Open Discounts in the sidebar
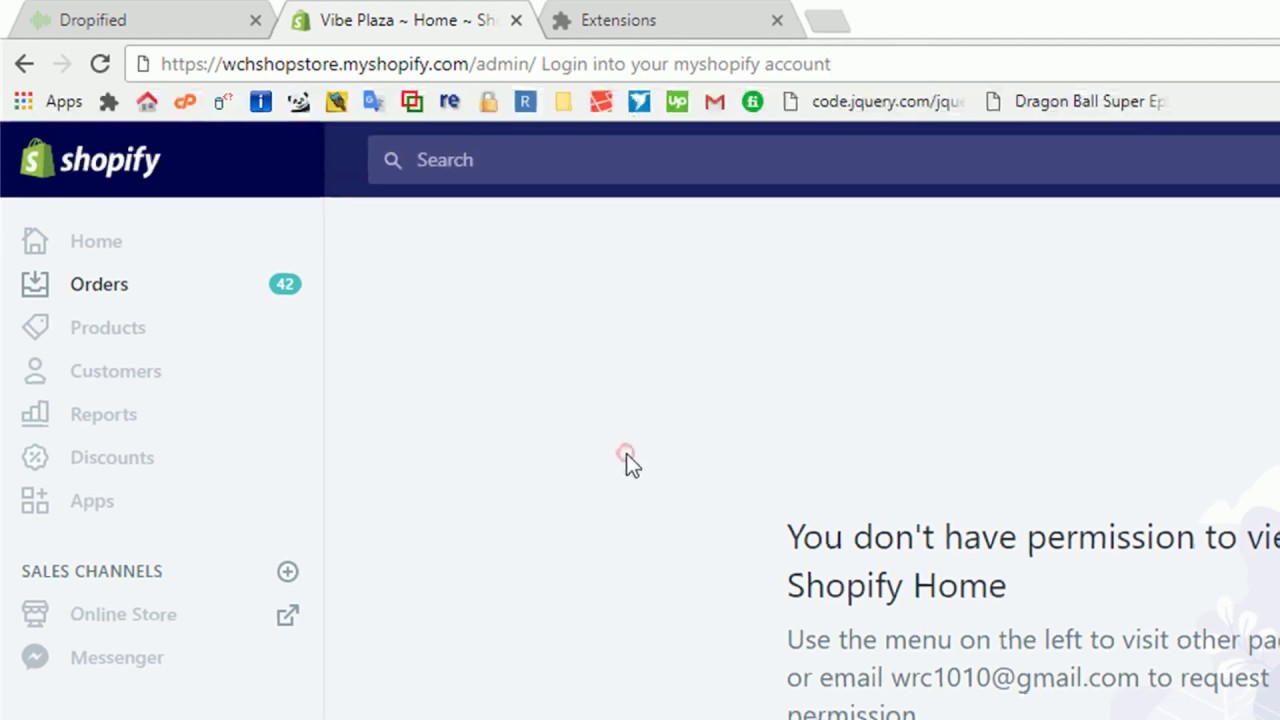1280x720 pixels. click(x=112, y=458)
